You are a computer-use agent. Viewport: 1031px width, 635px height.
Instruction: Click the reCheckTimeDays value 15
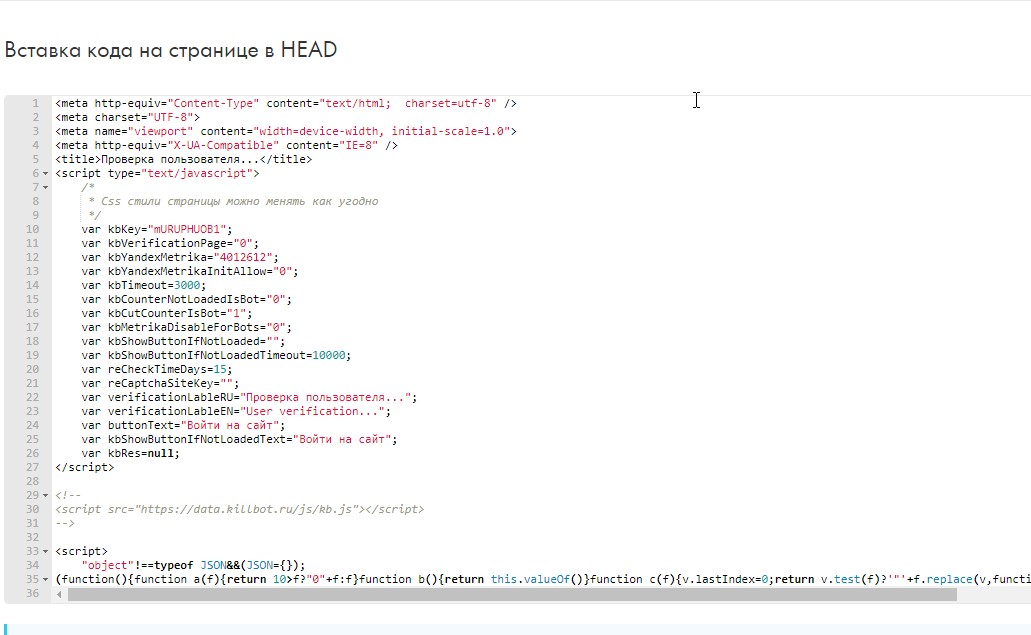(x=220, y=369)
